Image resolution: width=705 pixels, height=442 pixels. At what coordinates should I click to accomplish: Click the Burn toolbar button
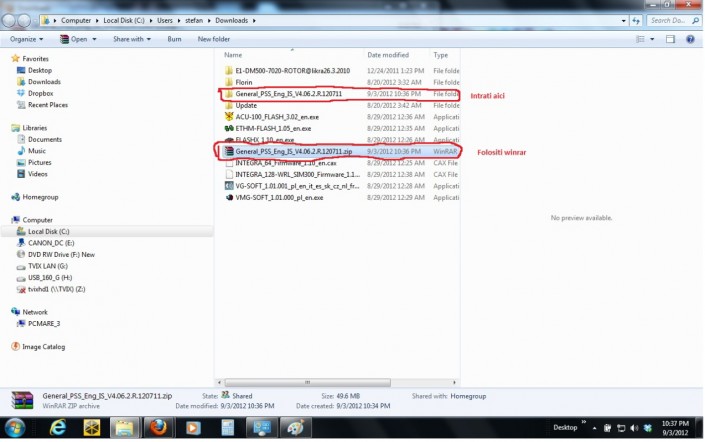[x=174, y=39]
